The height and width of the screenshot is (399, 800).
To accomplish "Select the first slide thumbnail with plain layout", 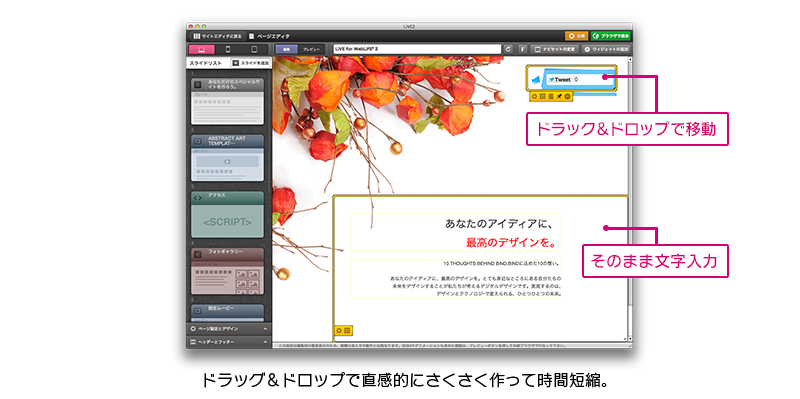I will pyautogui.click(x=227, y=101).
